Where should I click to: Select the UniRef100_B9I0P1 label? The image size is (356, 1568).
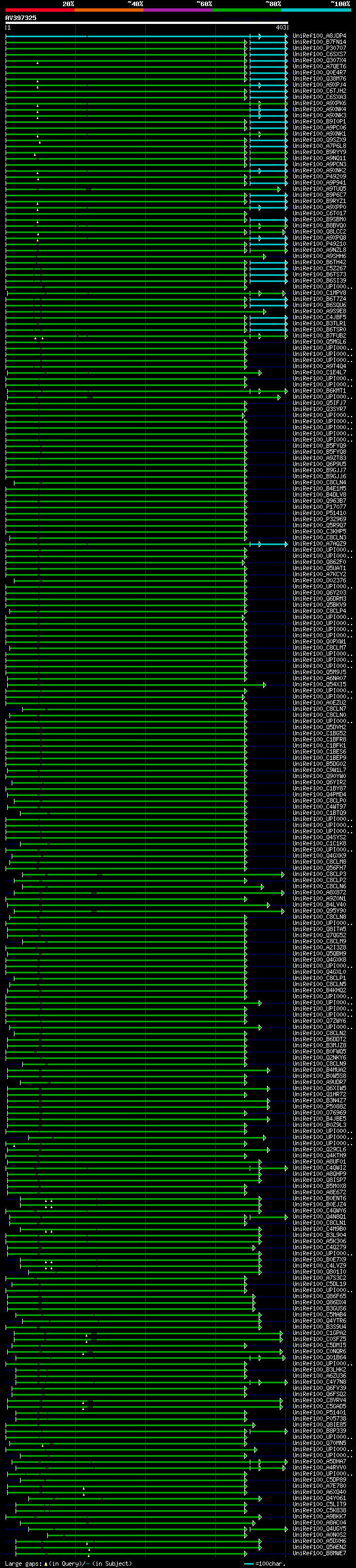tap(319, 122)
